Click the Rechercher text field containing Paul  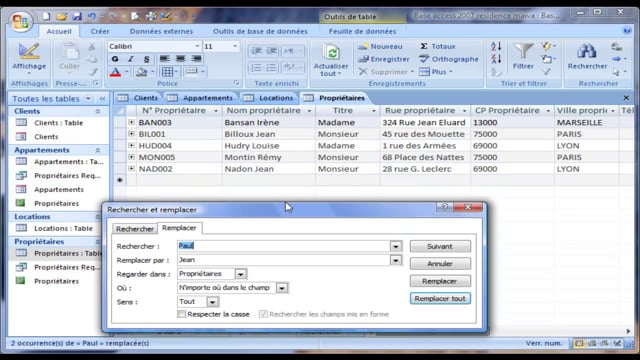(x=284, y=246)
